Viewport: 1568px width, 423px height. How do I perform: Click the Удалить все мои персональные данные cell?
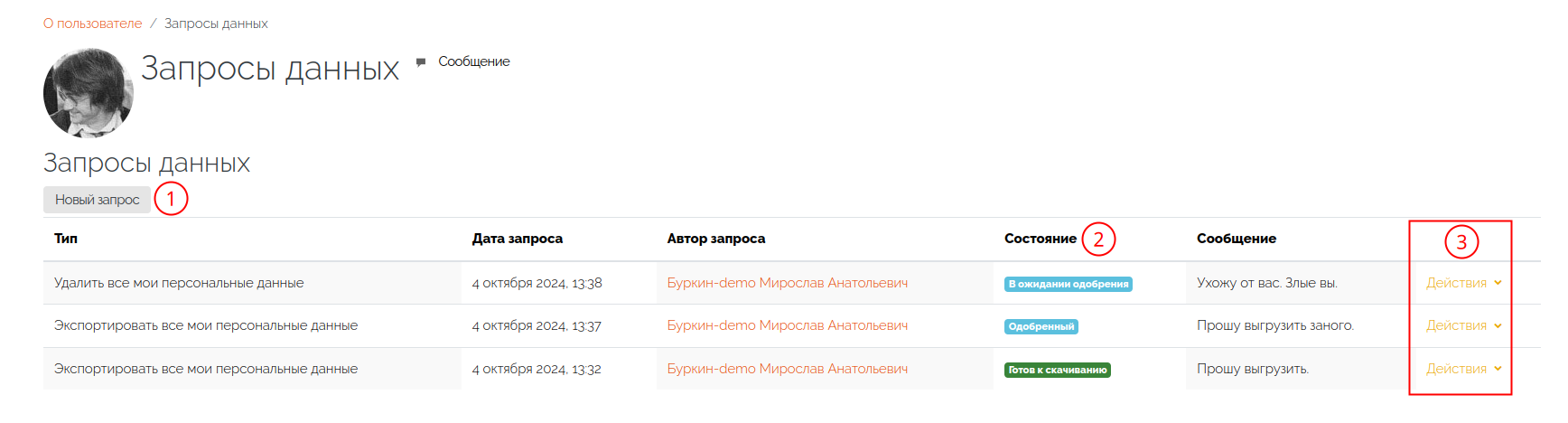pyautogui.click(x=252, y=283)
